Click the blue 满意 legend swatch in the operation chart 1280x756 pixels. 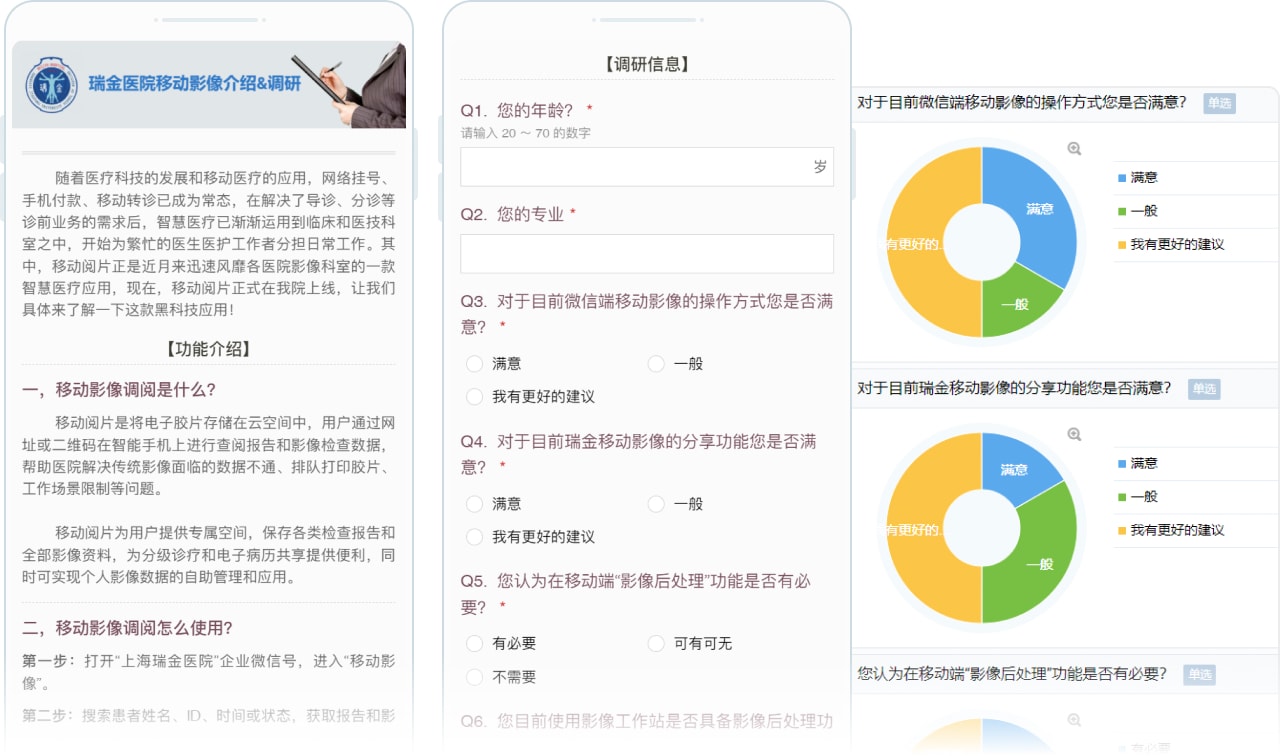coord(1122,178)
